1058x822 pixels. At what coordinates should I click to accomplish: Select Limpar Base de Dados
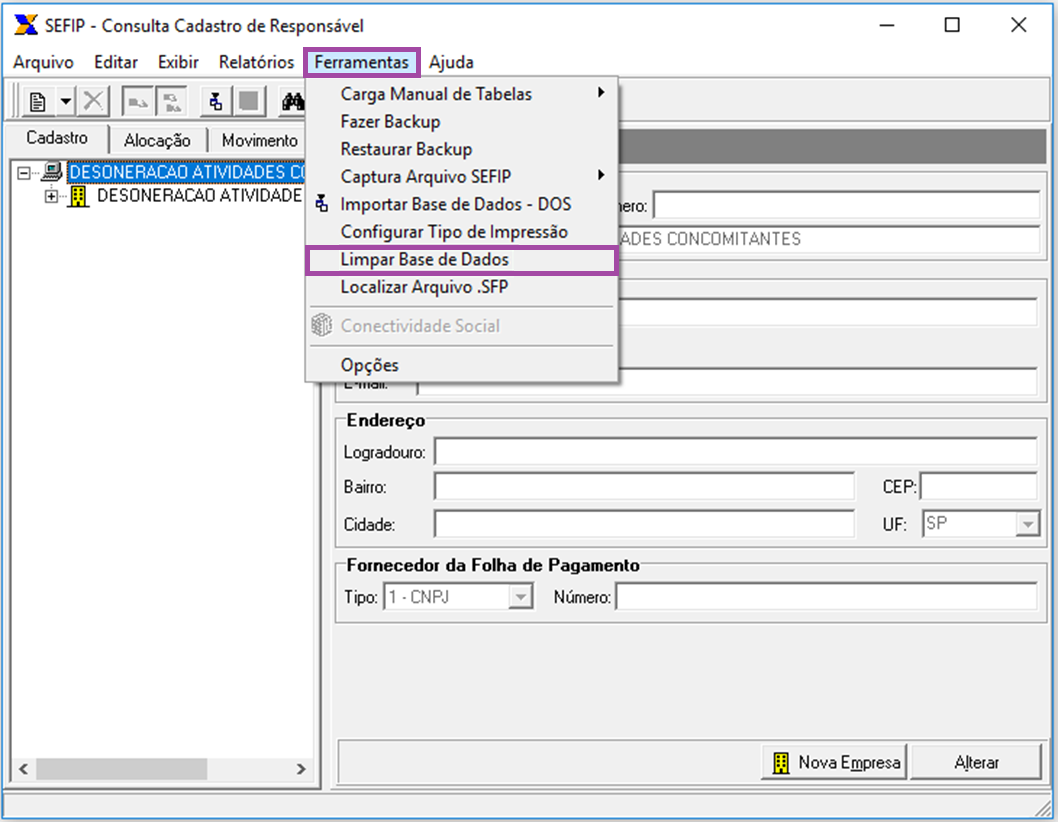(462, 260)
